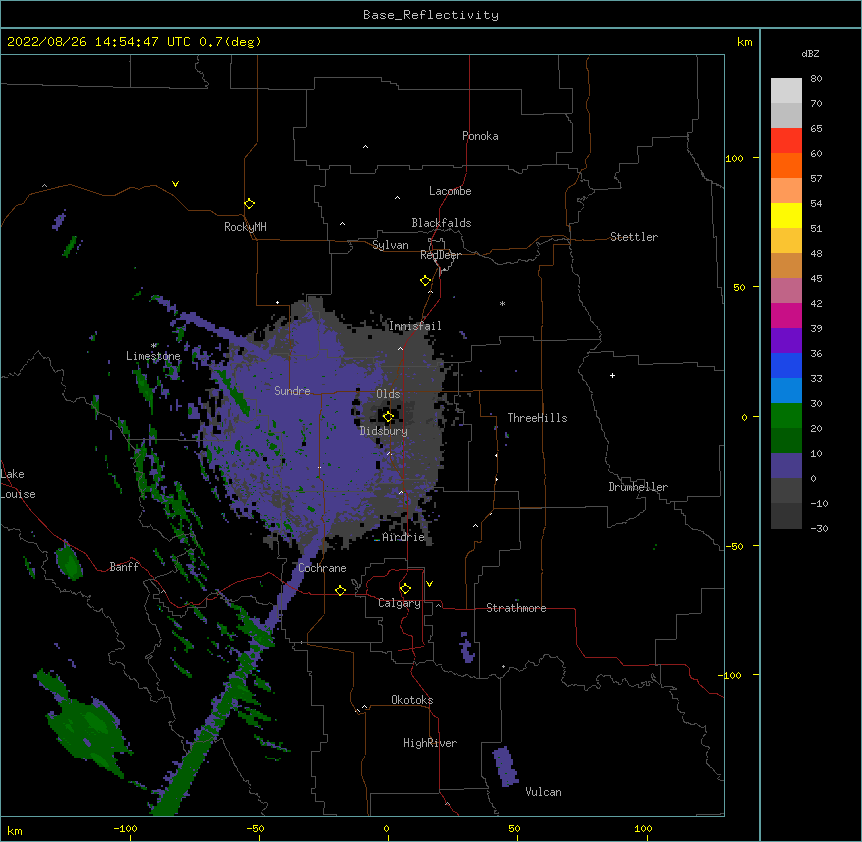Viewport: 862px width, 842px height.
Task: Click the Sundre label
Action: click(292, 391)
